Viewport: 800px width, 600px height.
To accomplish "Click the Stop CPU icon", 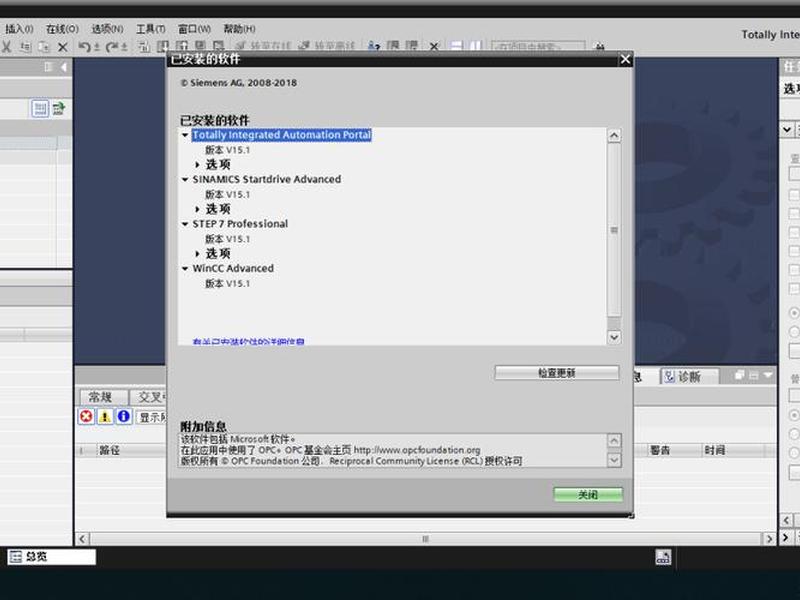I will (412, 46).
